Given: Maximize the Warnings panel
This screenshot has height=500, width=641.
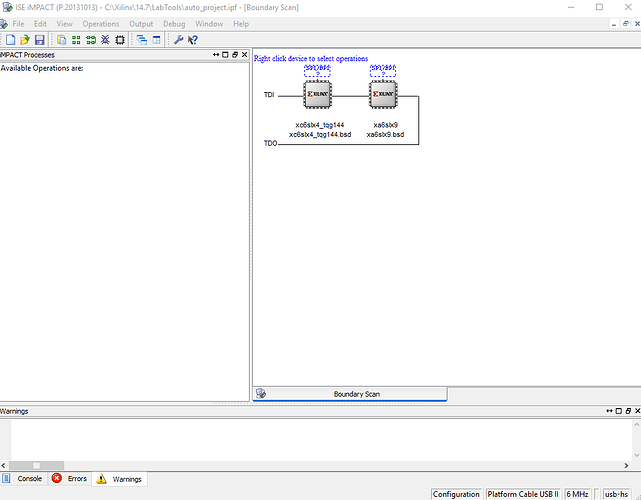Looking at the screenshot, I should pyautogui.click(x=619, y=411).
